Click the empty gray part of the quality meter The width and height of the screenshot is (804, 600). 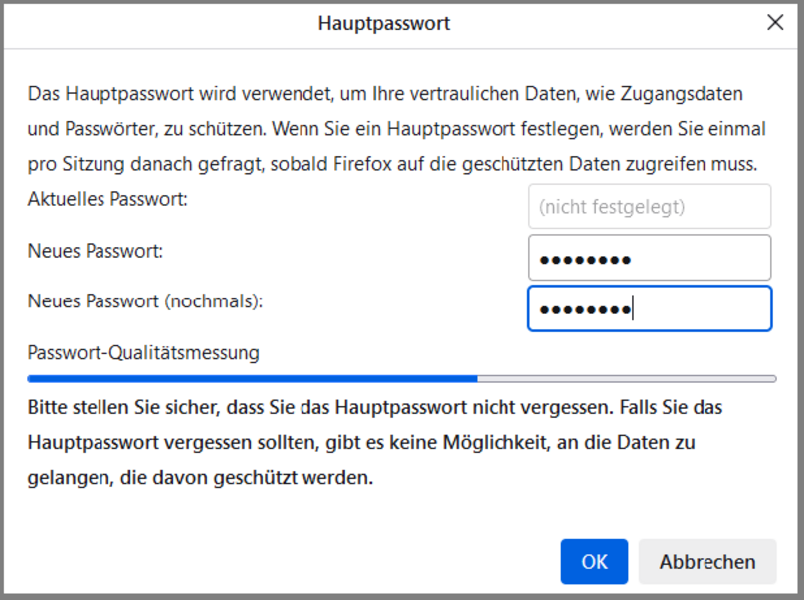[625, 379]
